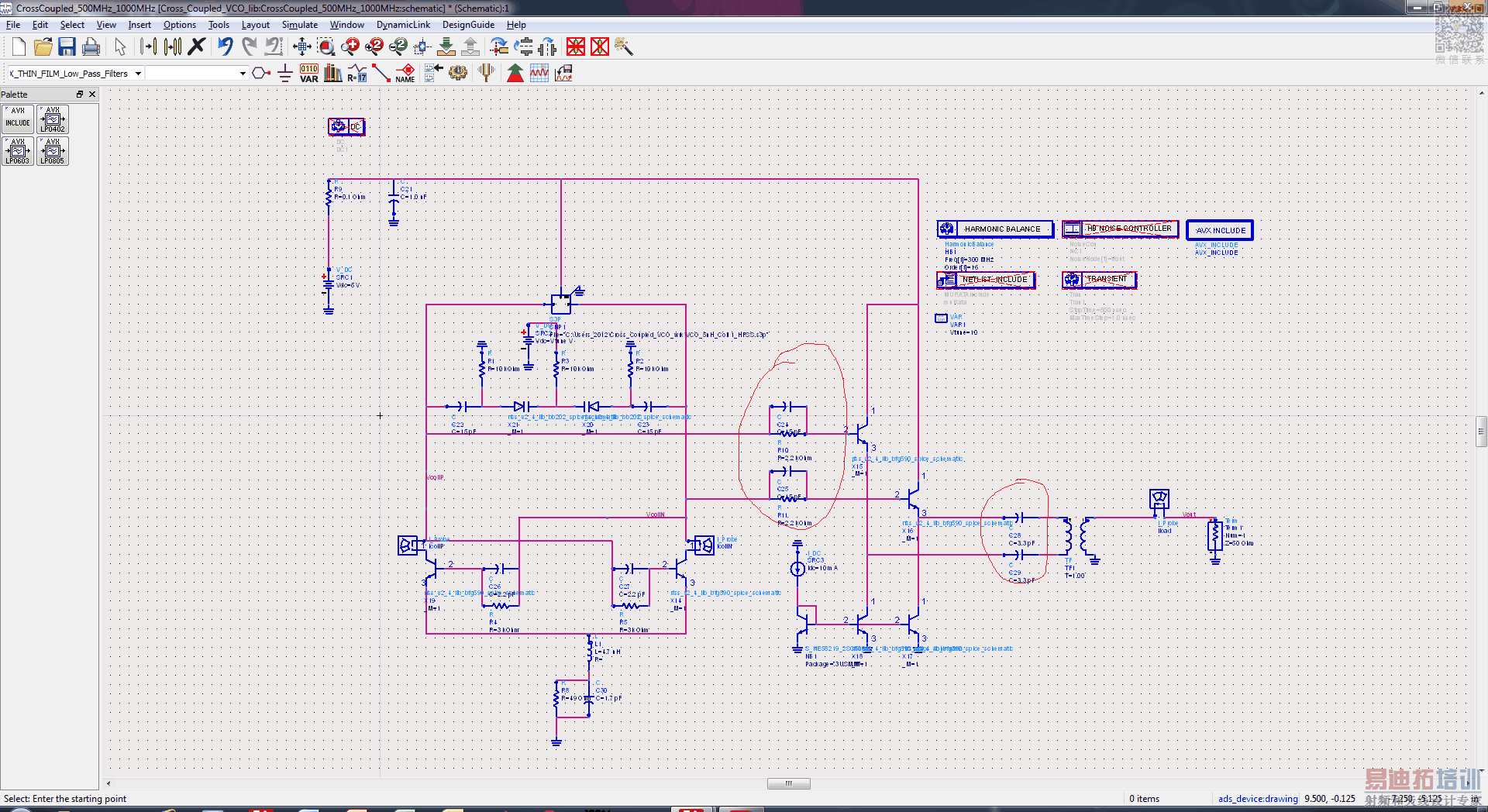Click the Delete X icon in toolbar
The image size is (1488, 812).
tap(197, 47)
